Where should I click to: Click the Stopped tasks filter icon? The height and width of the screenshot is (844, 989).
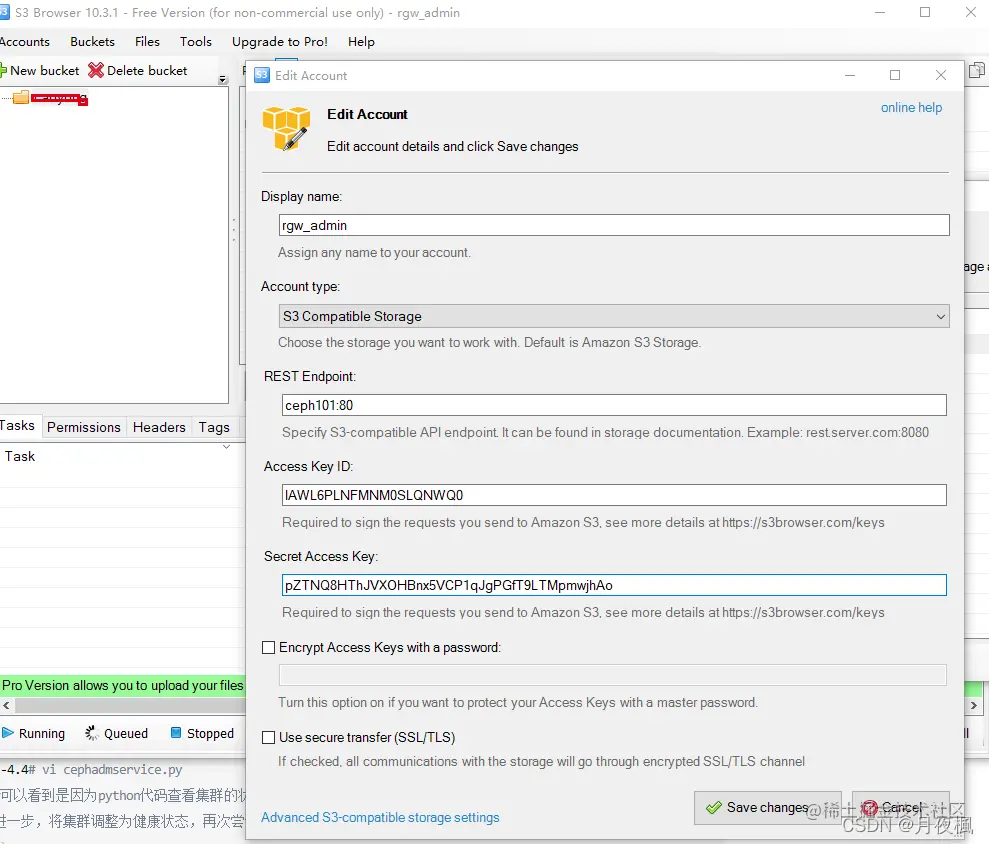176,732
